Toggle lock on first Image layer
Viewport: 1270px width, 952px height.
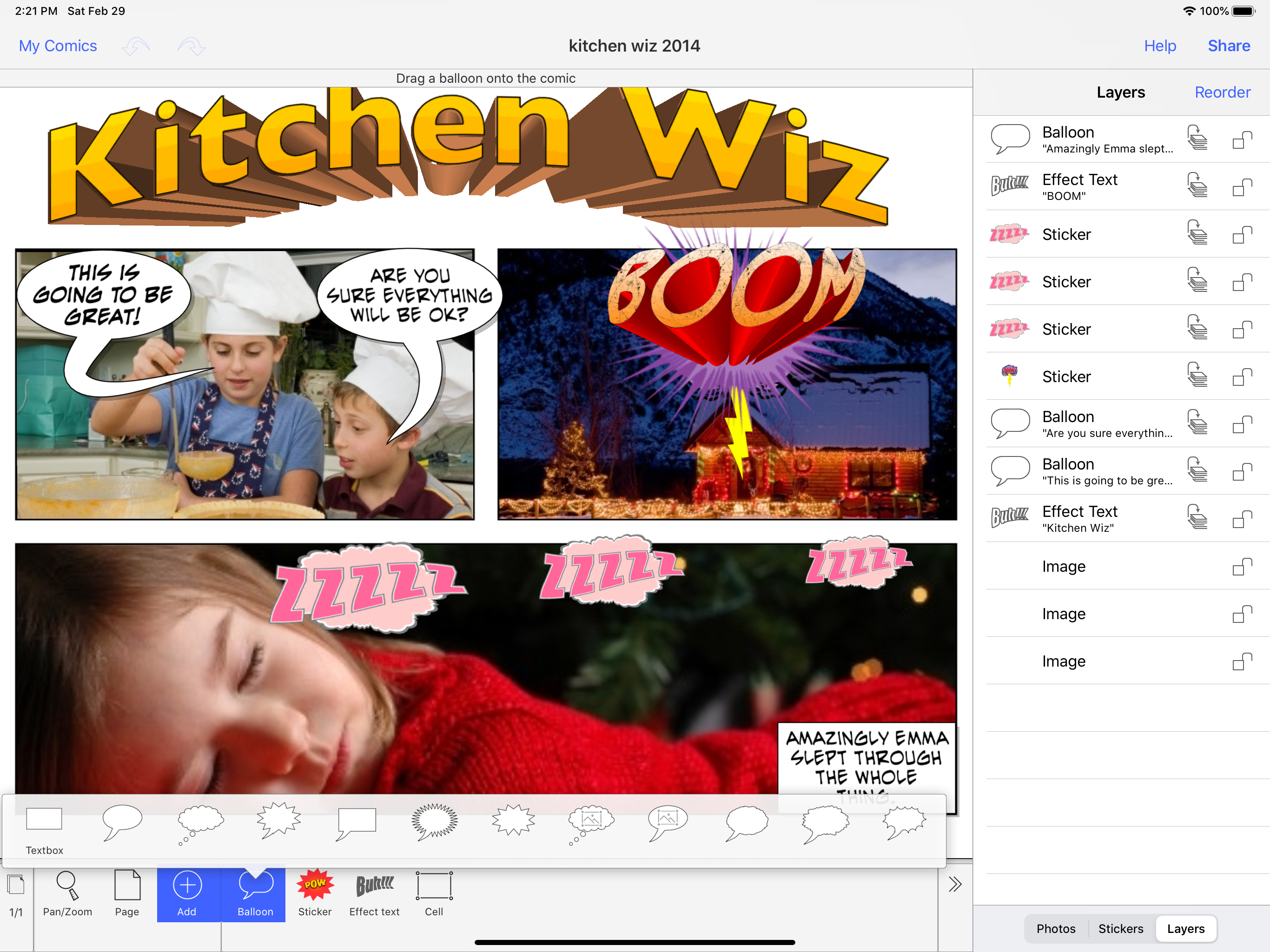[x=1242, y=567]
